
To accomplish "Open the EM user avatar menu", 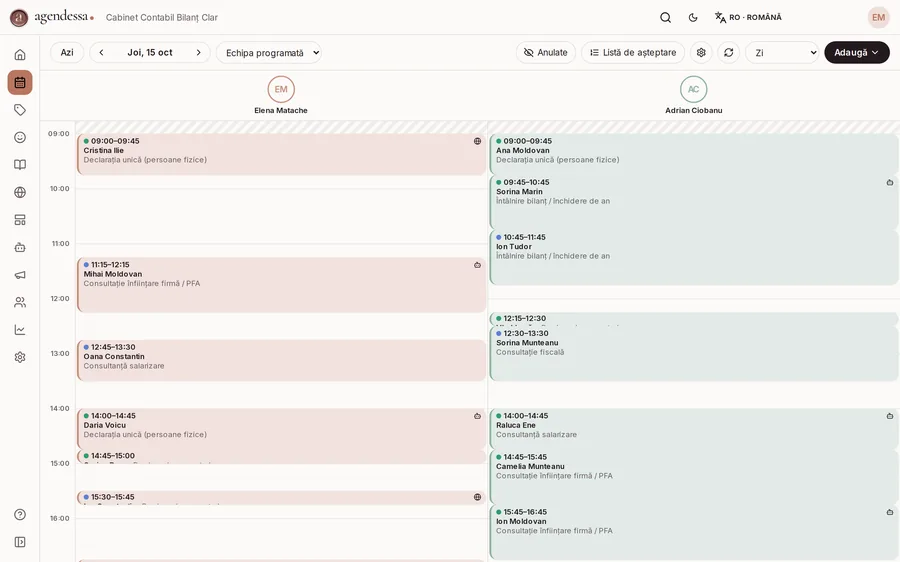I will click(x=878, y=17).
